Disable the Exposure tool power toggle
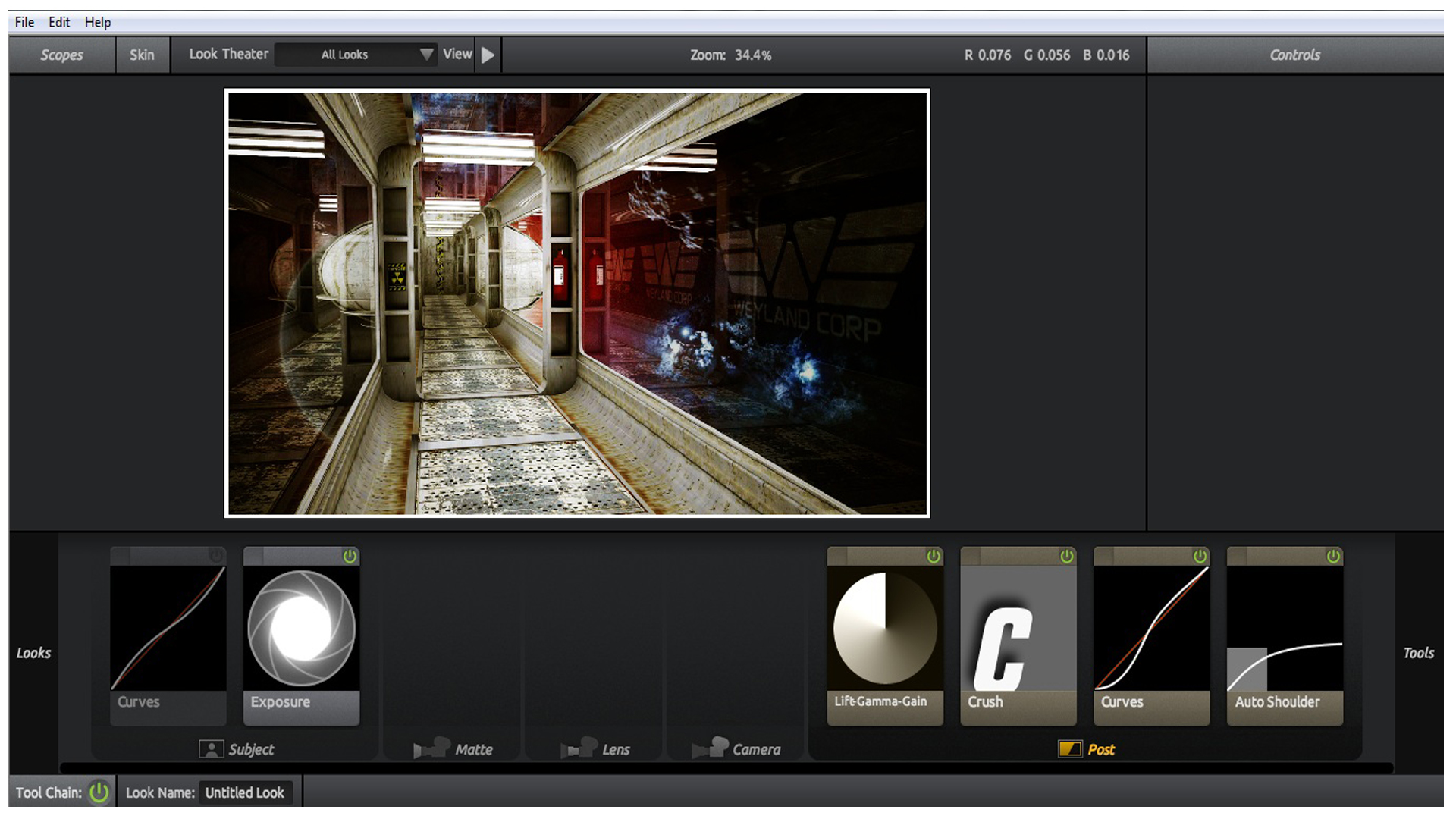Viewport: 1456px width, 819px height. (350, 557)
